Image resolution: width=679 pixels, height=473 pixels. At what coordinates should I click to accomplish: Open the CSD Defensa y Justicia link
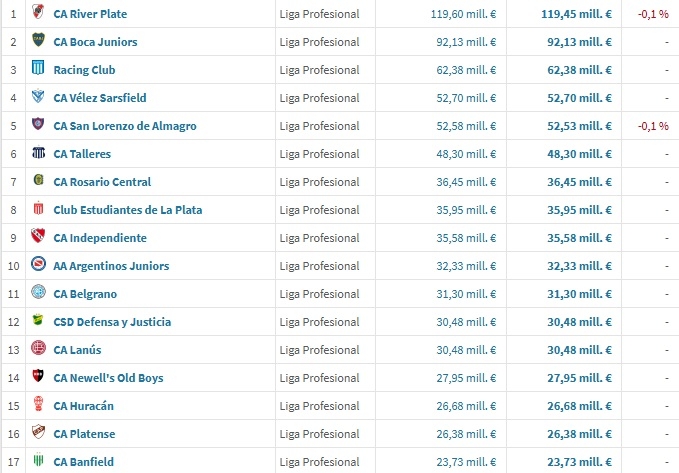pos(112,322)
